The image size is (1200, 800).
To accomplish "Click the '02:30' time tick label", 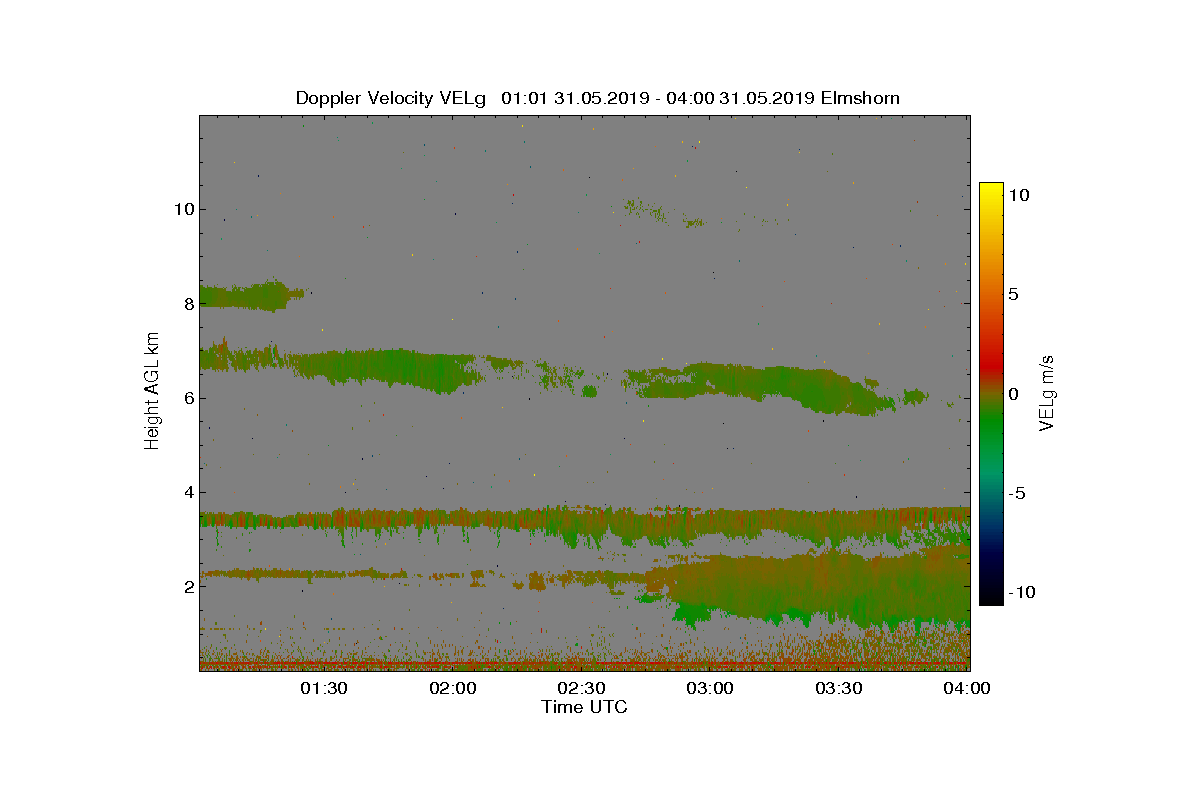I will tap(582, 688).
